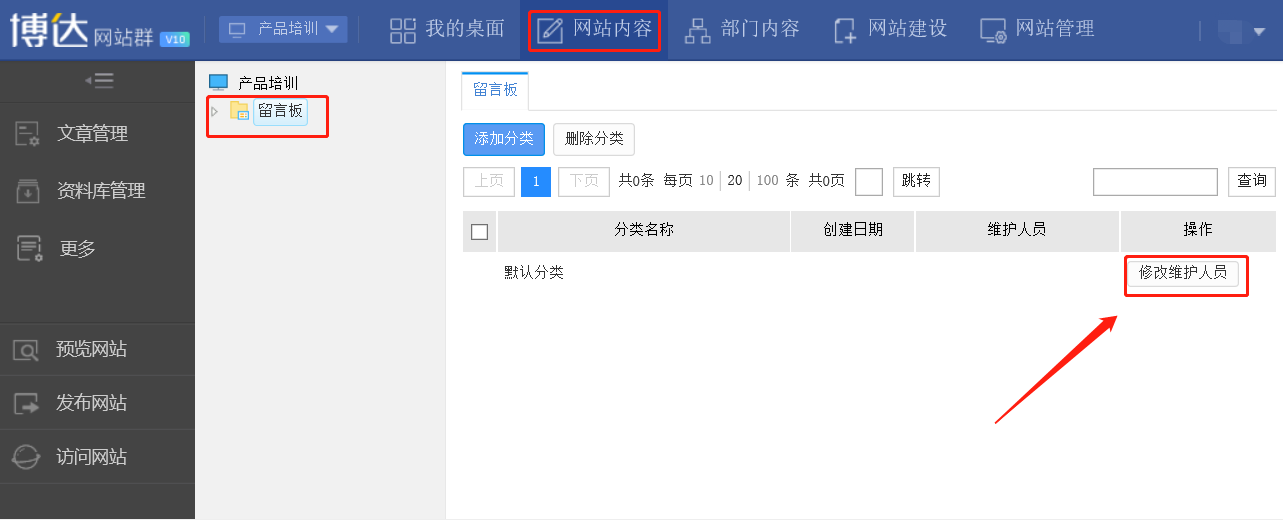The image size is (1283, 521).
Task: Go to next page with 下页
Action: pyautogui.click(x=583, y=181)
